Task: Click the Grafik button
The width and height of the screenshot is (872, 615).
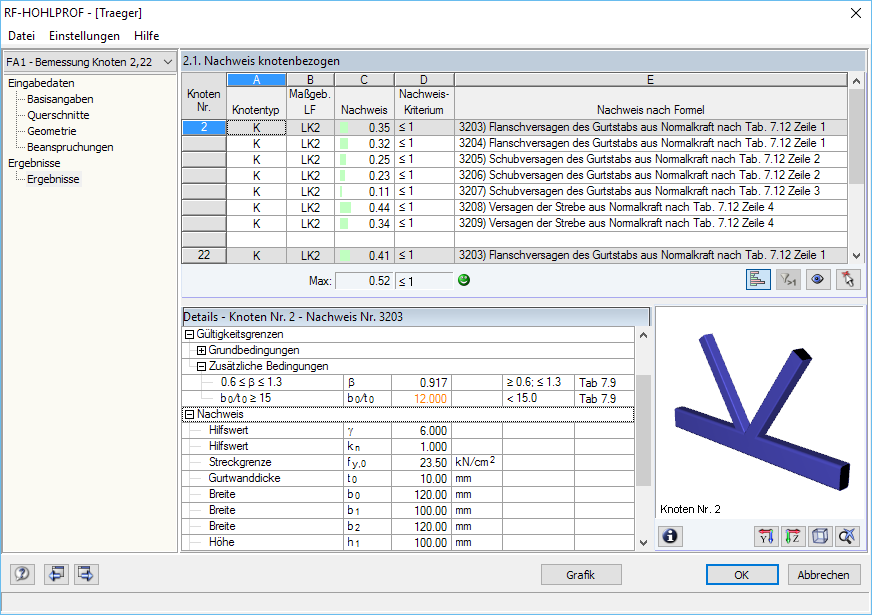Action: point(581,574)
